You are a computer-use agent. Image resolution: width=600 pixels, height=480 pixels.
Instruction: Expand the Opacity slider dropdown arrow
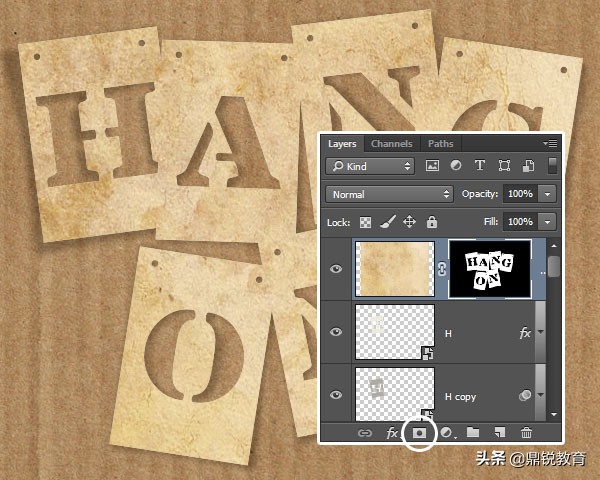point(548,194)
